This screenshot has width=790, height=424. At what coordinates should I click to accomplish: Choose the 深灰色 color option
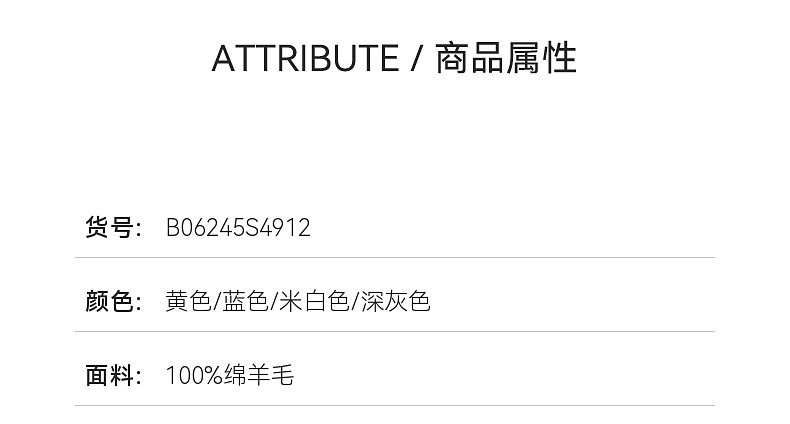click(x=394, y=301)
